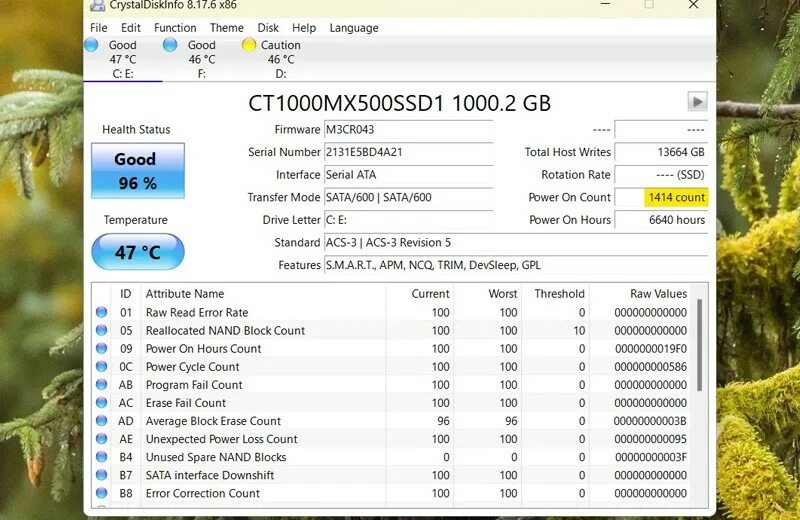
Task: Click the blue status dot for drive F:
Action: [170, 45]
